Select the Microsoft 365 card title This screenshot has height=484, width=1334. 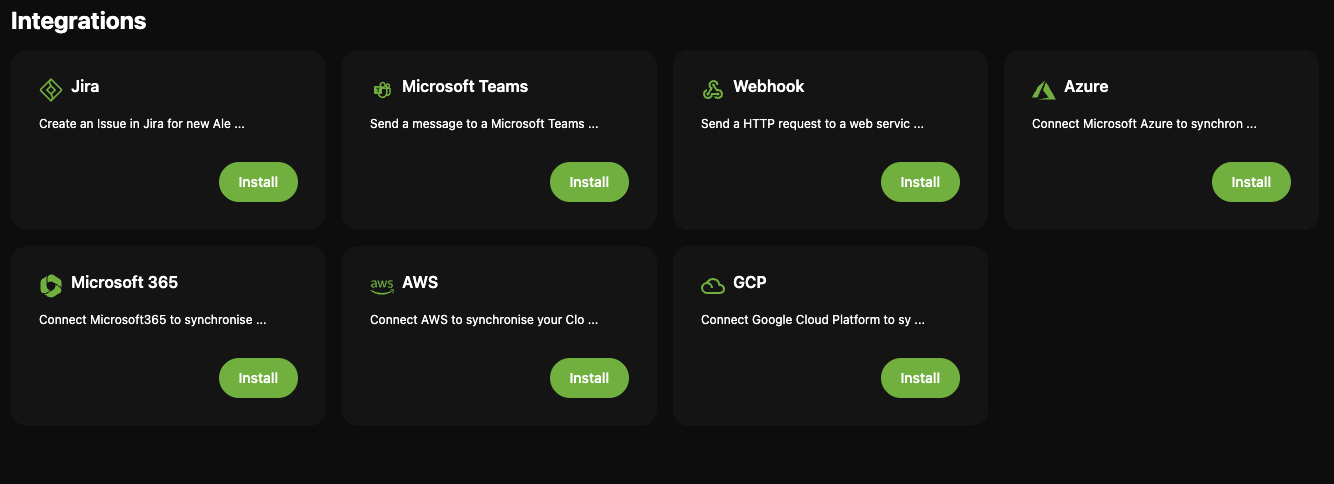pyautogui.click(x=124, y=283)
